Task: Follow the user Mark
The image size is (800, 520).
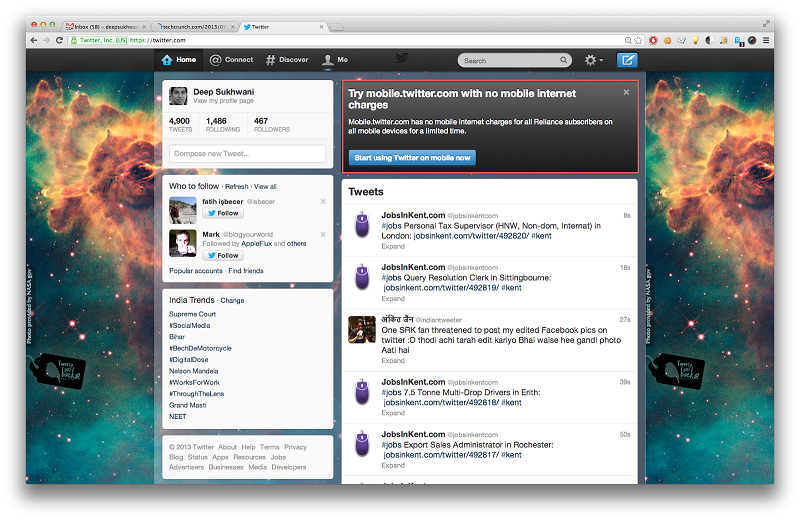Action: pos(223,256)
